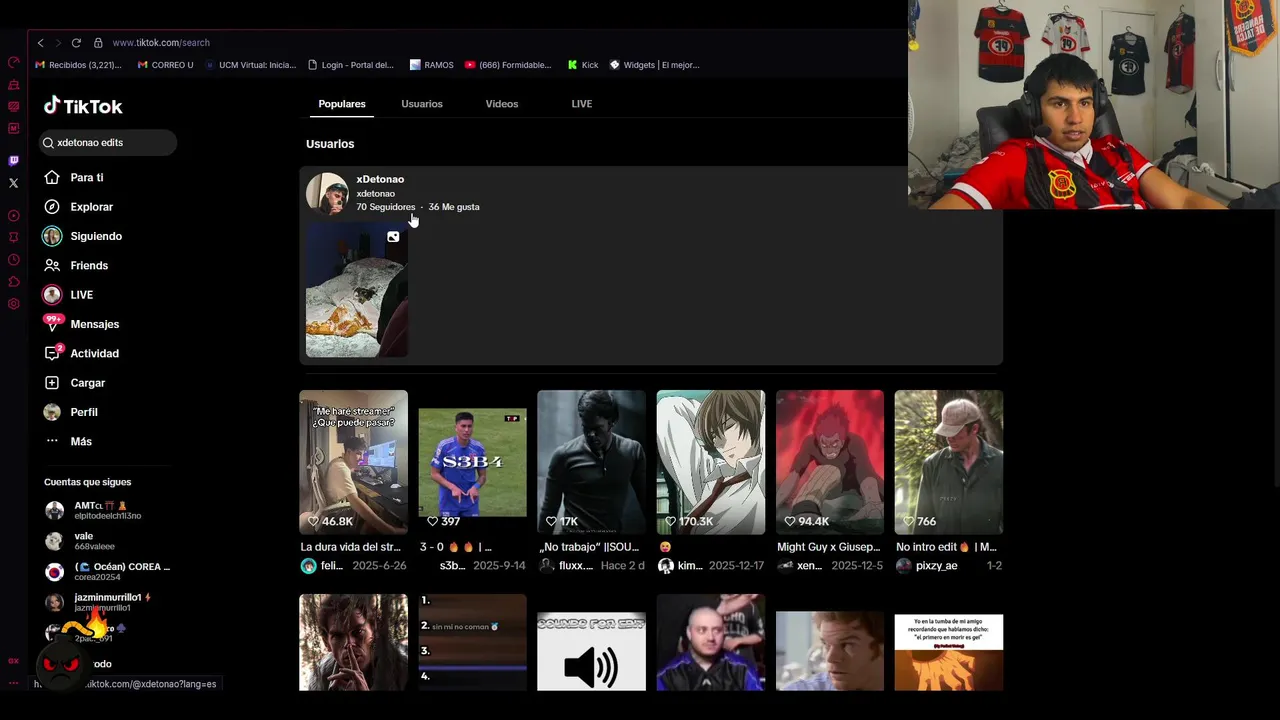Click the Friends people icon
This screenshot has width=1280, height=720.
(52, 265)
